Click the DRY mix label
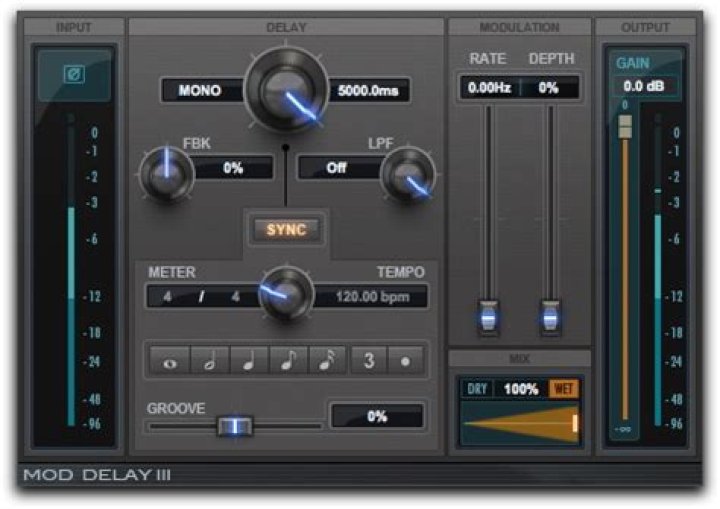Viewport: 720px width, 509px height. [477, 389]
